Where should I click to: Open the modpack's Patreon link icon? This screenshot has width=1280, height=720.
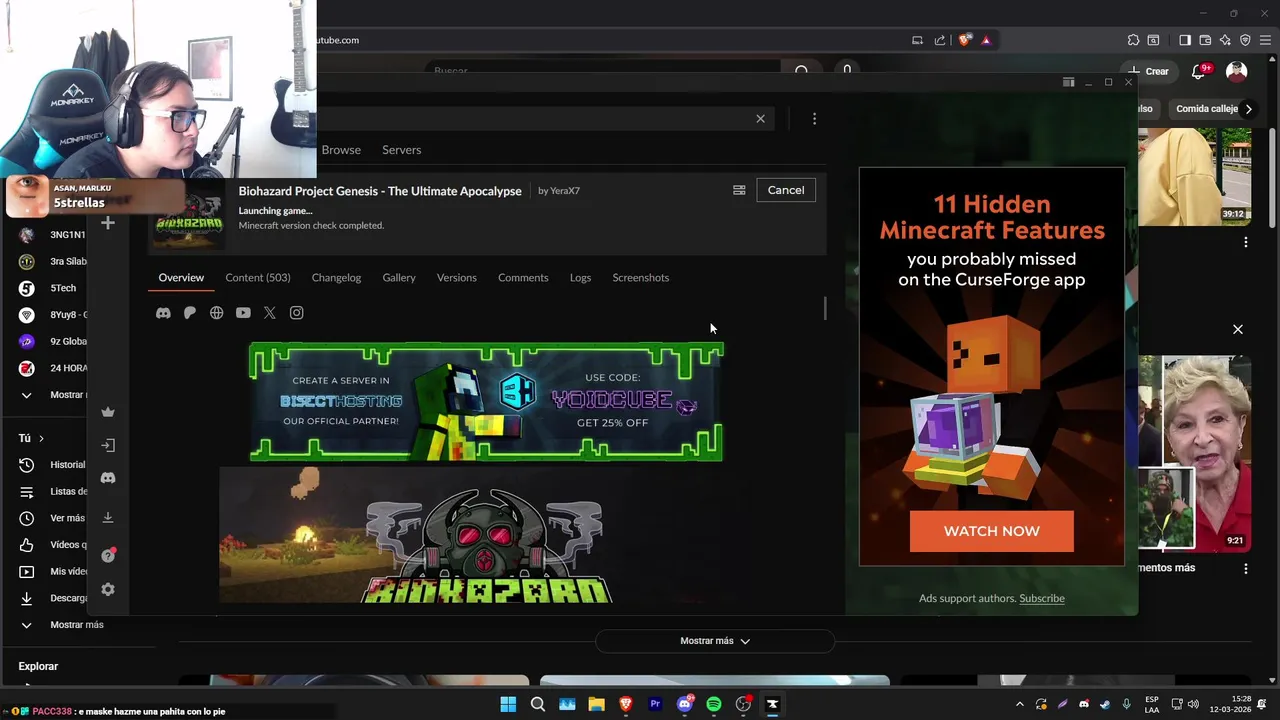[x=190, y=313]
